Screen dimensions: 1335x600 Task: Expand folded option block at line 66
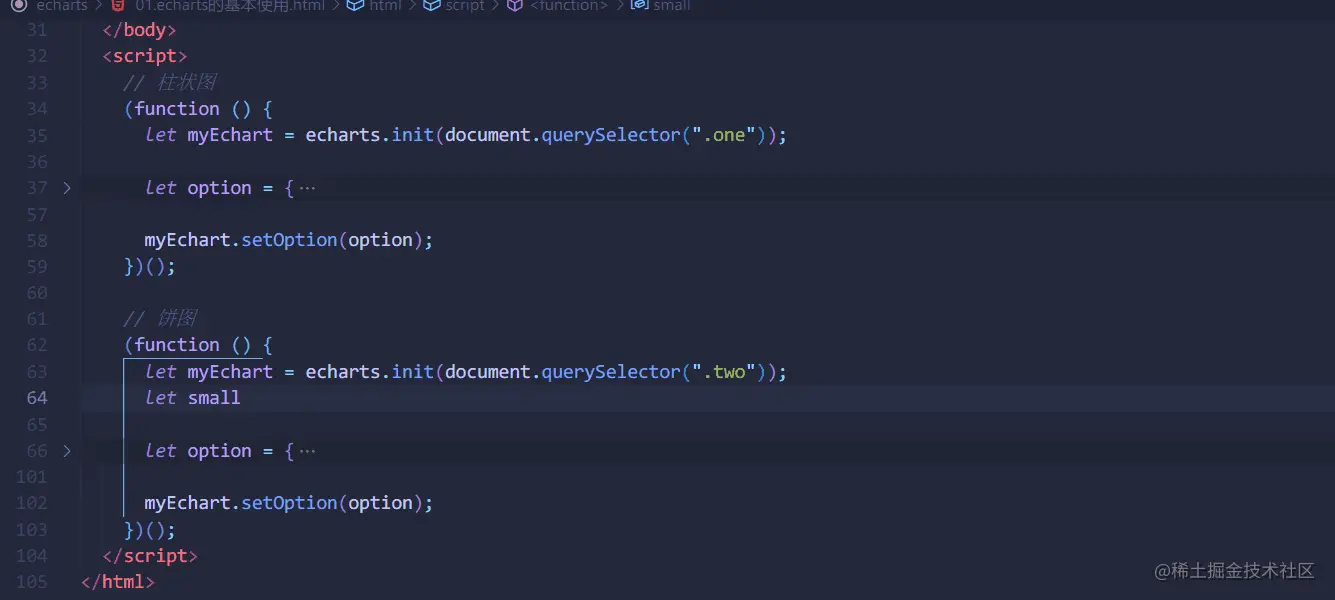click(67, 451)
